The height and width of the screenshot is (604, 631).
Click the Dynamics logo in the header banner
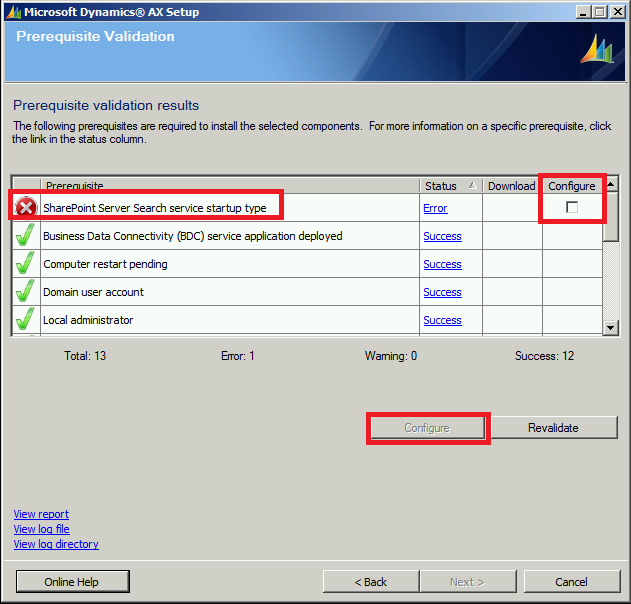[x=598, y=49]
